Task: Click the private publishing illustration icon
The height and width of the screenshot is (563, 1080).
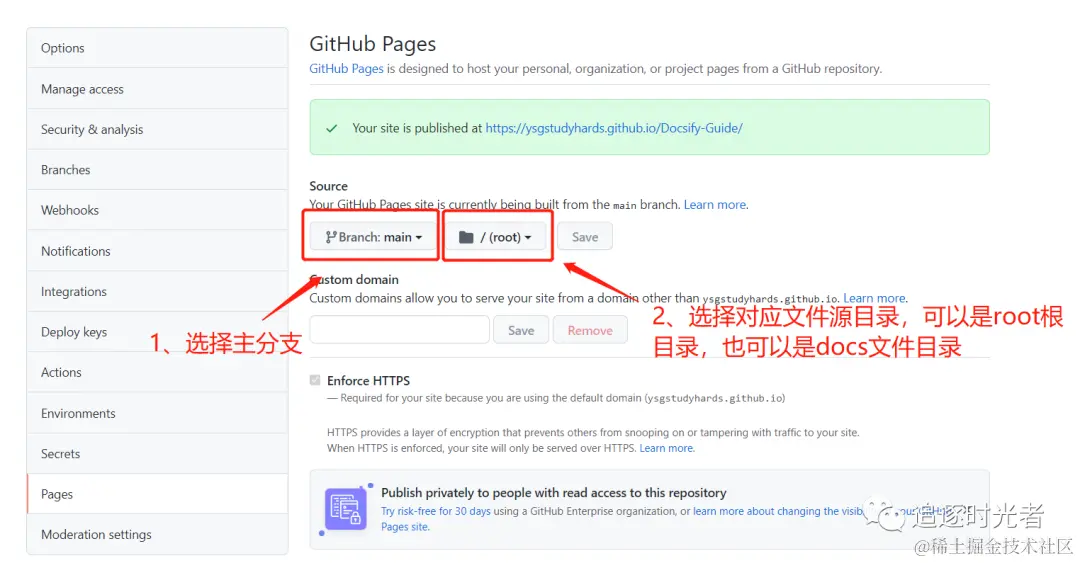Action: click(x=345, y=509)
